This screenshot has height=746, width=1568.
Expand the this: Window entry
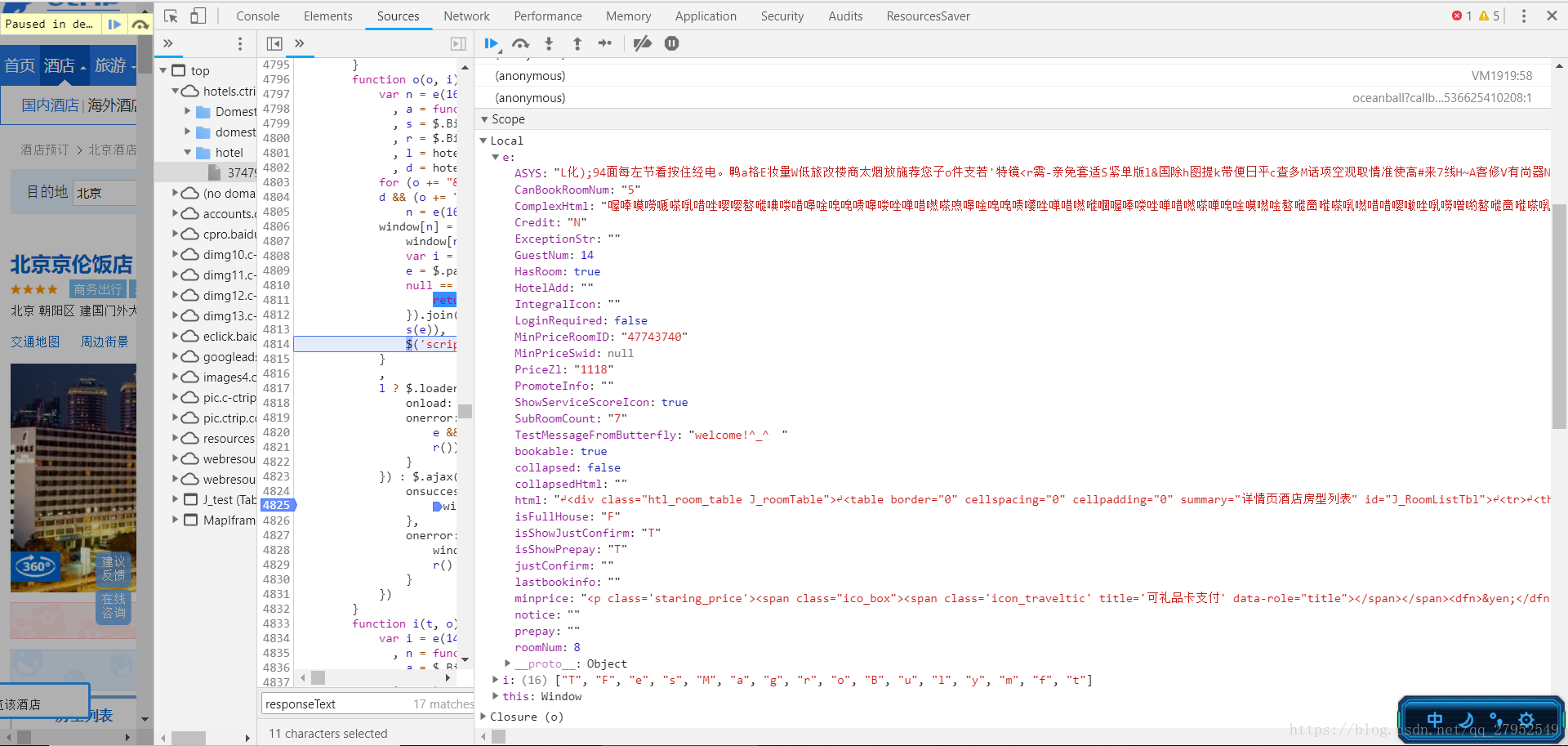point(495,696)
